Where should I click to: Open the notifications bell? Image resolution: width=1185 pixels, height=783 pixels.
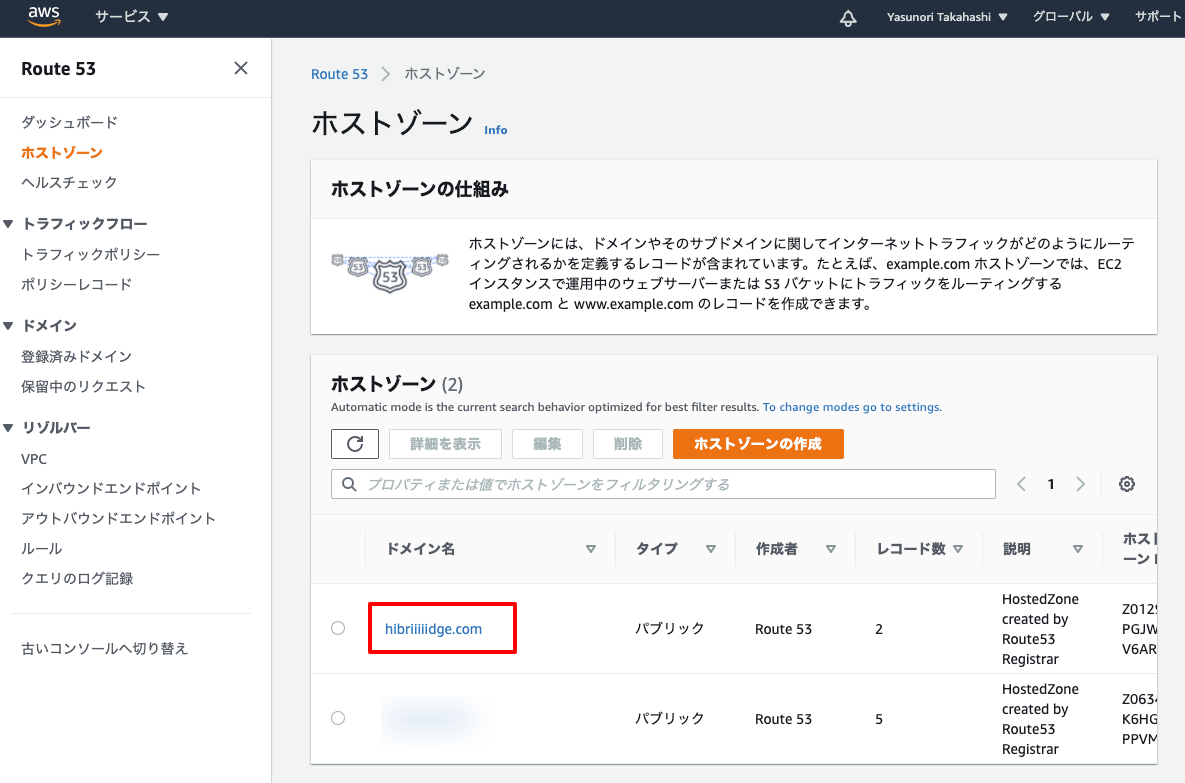point(847,17)
